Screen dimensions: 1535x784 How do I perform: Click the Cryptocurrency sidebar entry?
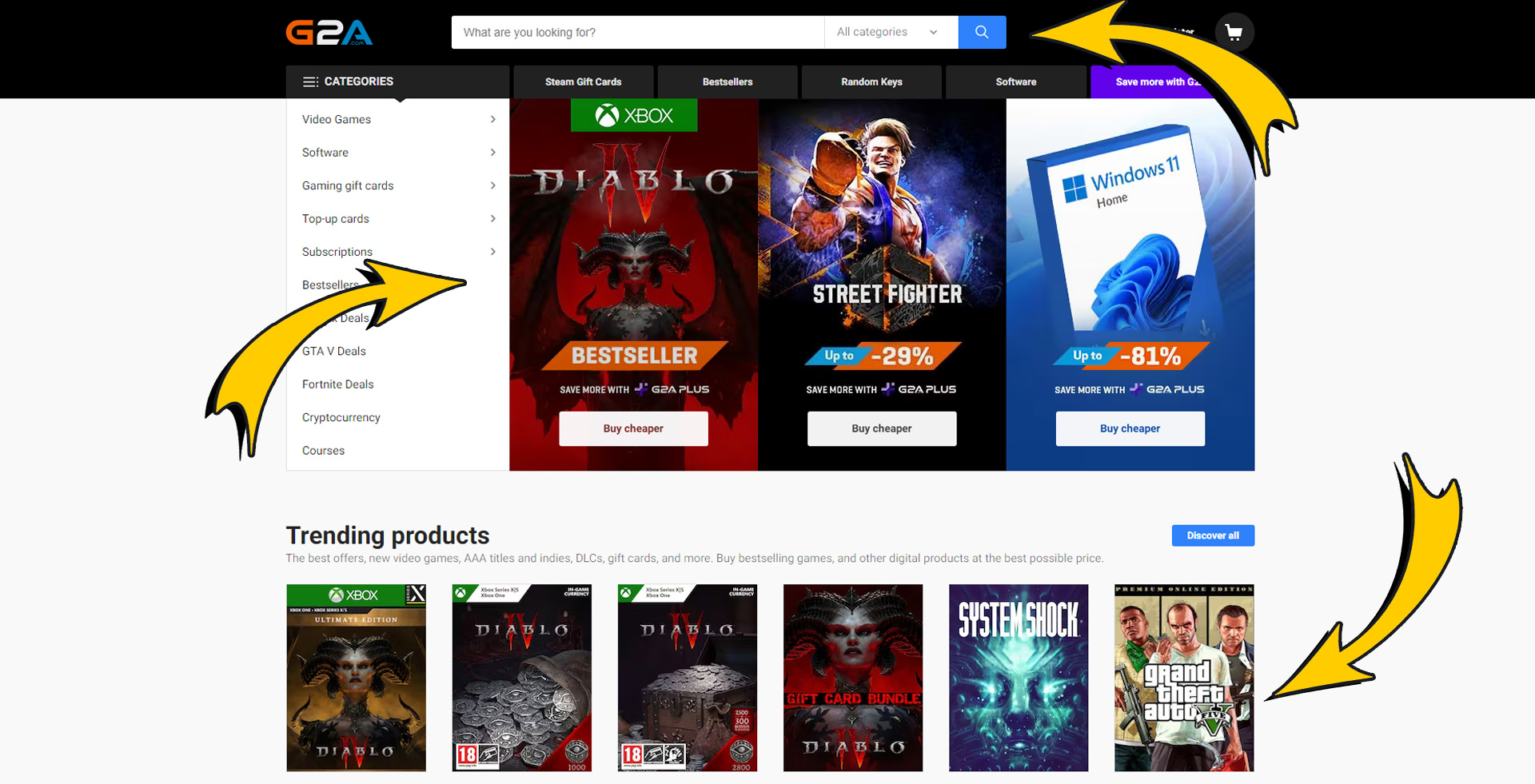(341, 417)
